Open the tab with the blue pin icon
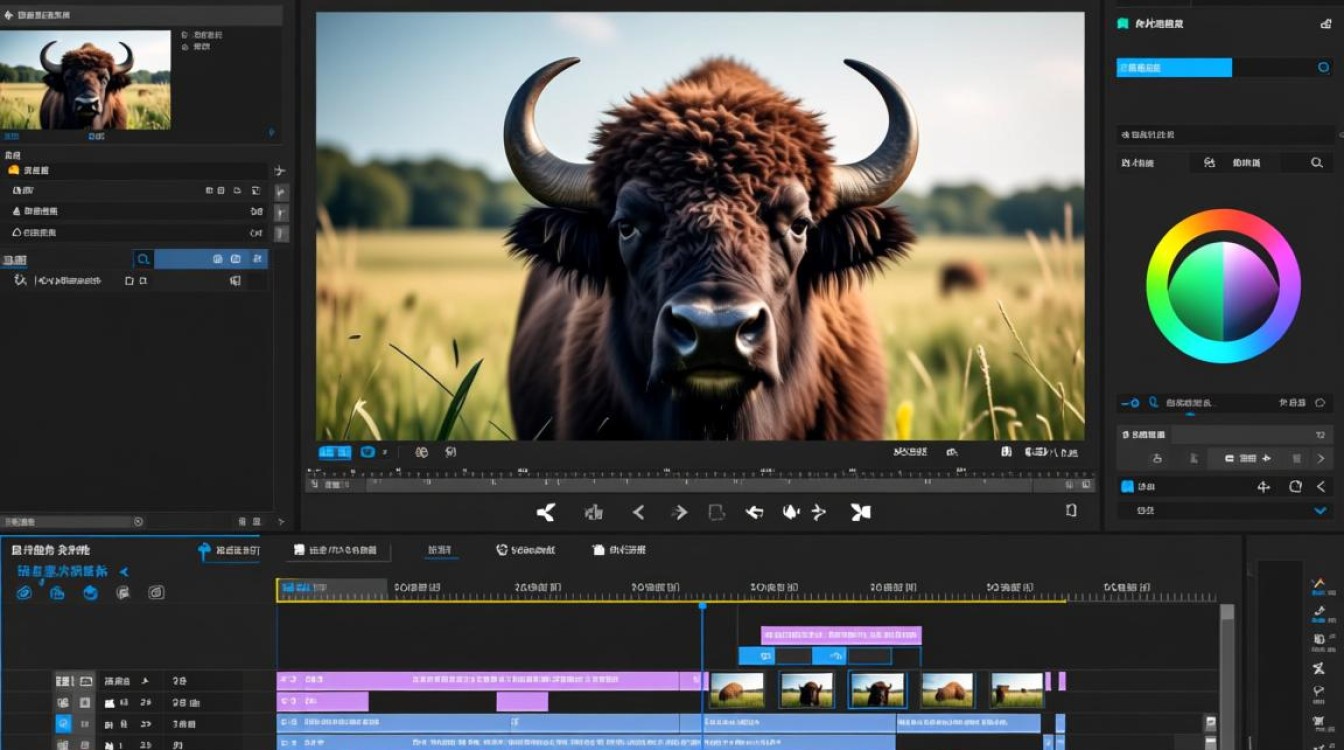The width and height of the screenshot is (1344, 750). [229, 550]
